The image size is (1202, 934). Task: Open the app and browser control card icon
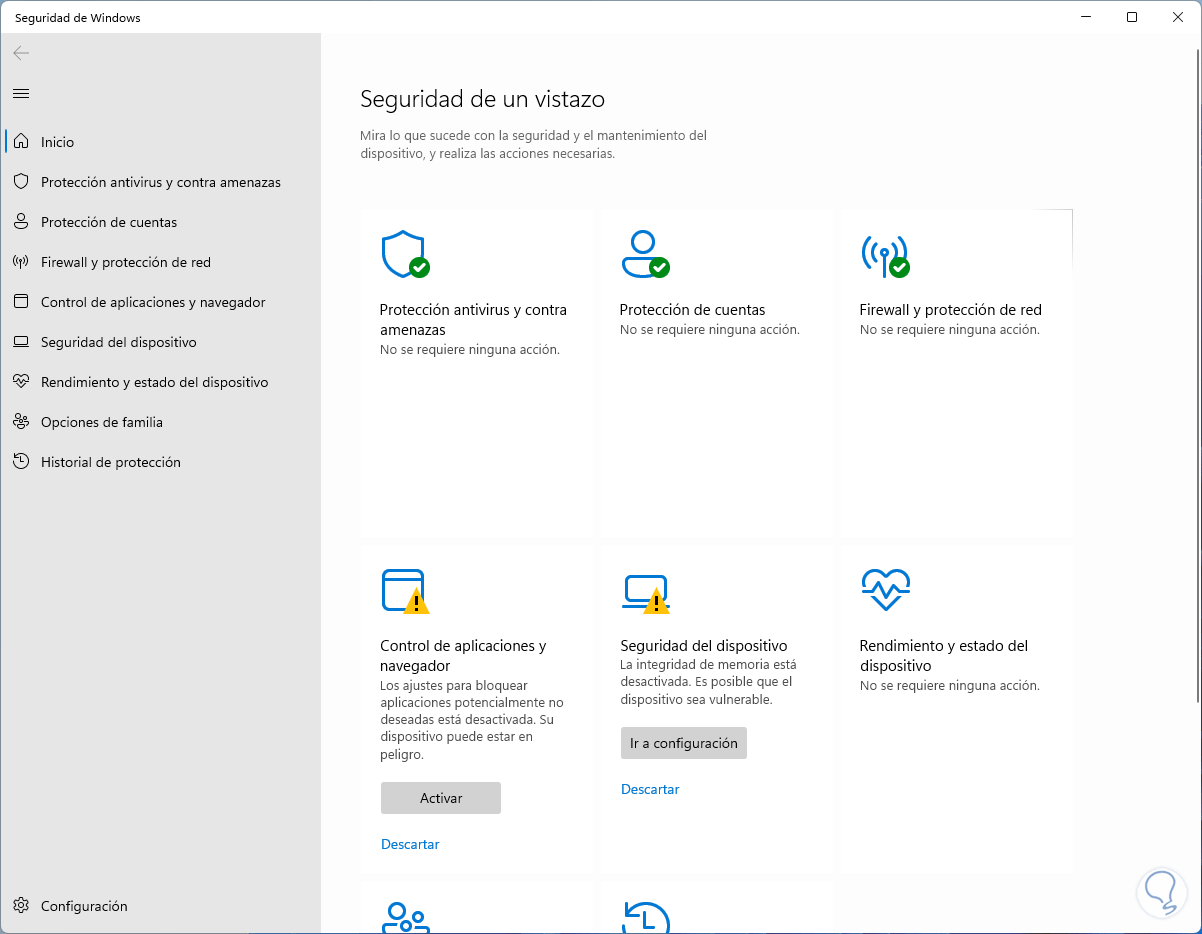[405, 591]
